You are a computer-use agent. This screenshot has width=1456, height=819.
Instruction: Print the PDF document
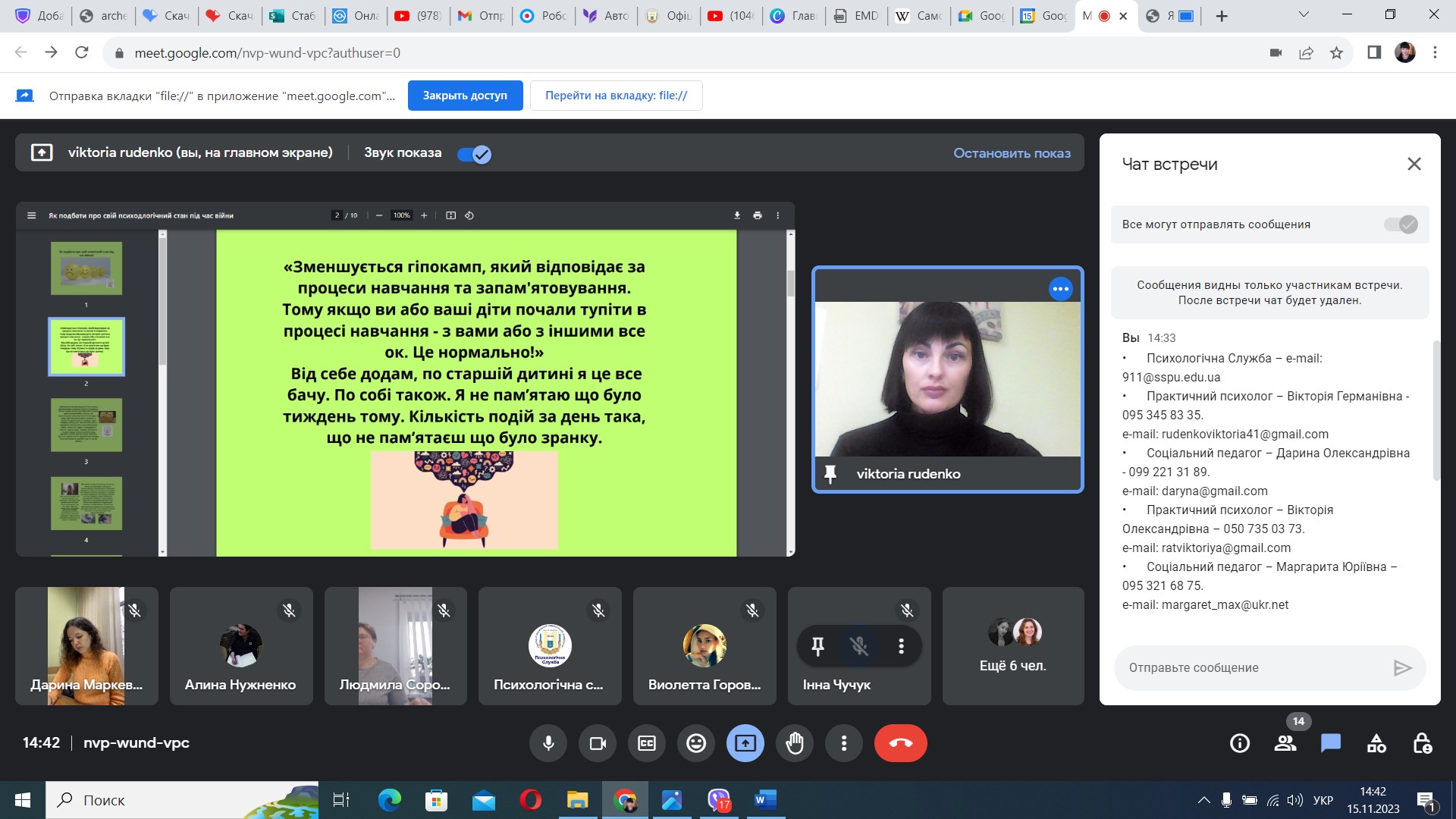point(757,215)
